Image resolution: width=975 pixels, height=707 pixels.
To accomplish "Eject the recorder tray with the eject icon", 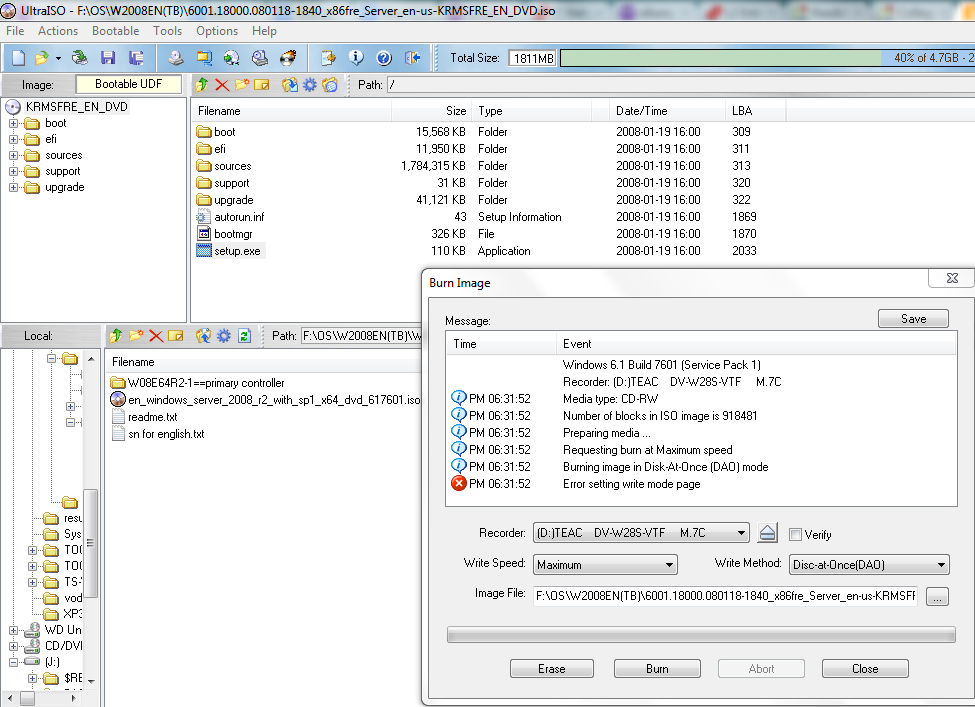I will pyautogui.click(x=768, y=533).
